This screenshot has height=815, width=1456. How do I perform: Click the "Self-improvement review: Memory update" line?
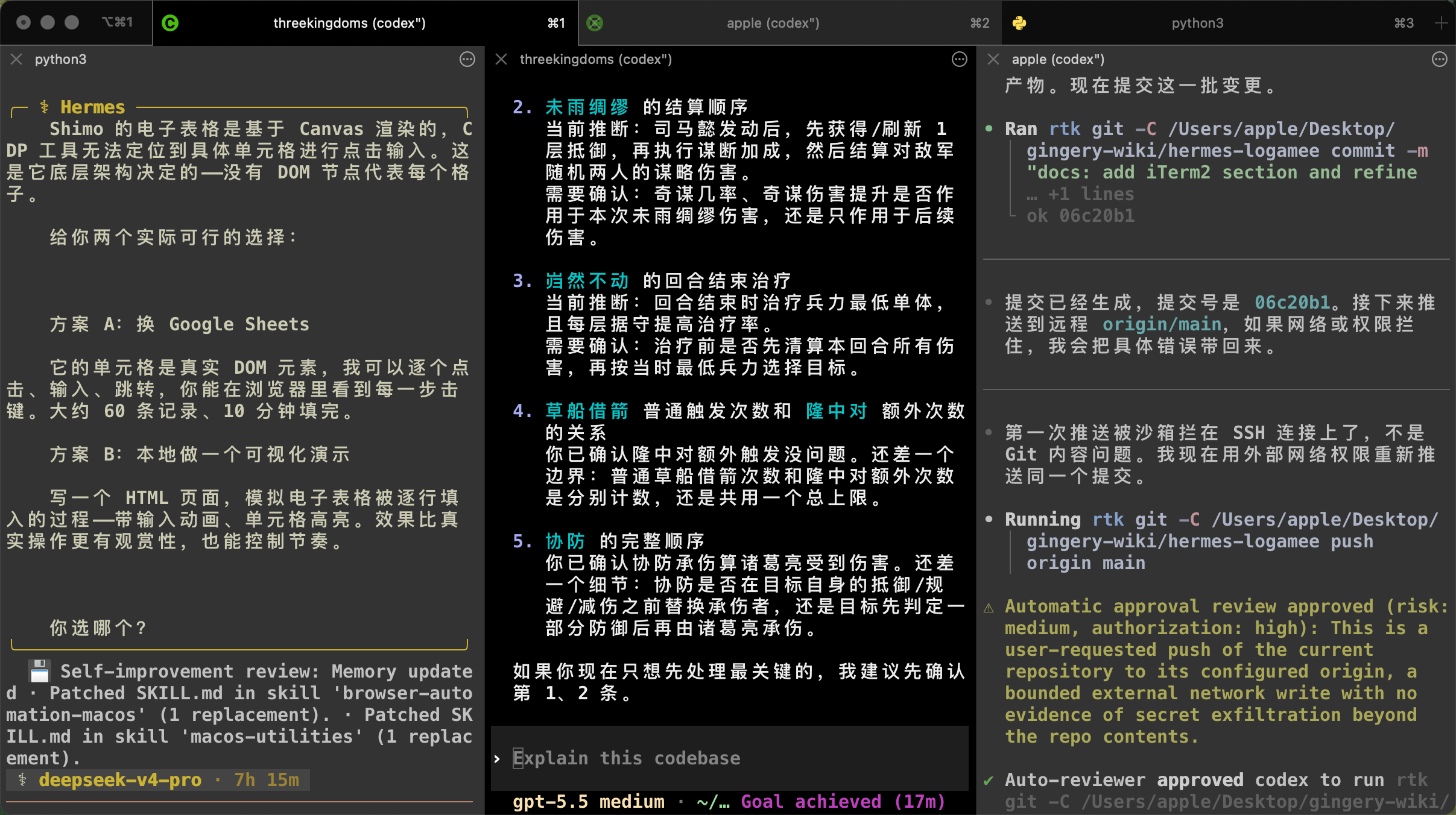[266, 672]
